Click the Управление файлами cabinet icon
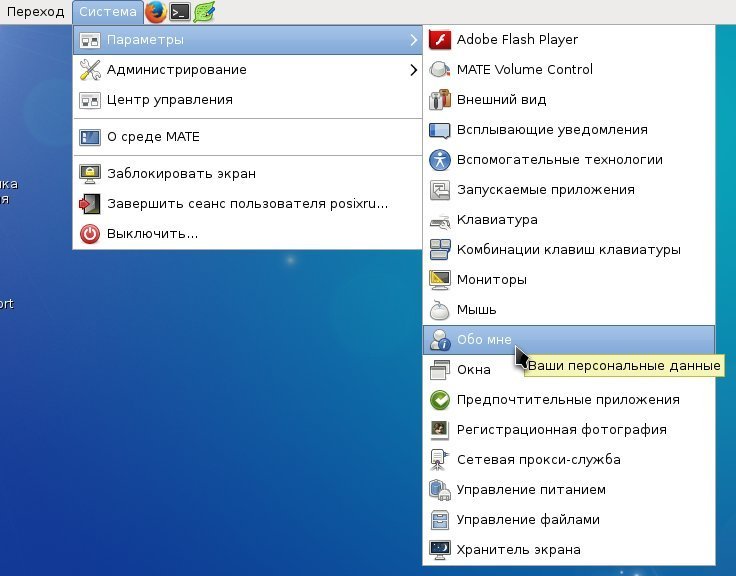Screen dimensions: 736x576 click(x=440, y=520)
